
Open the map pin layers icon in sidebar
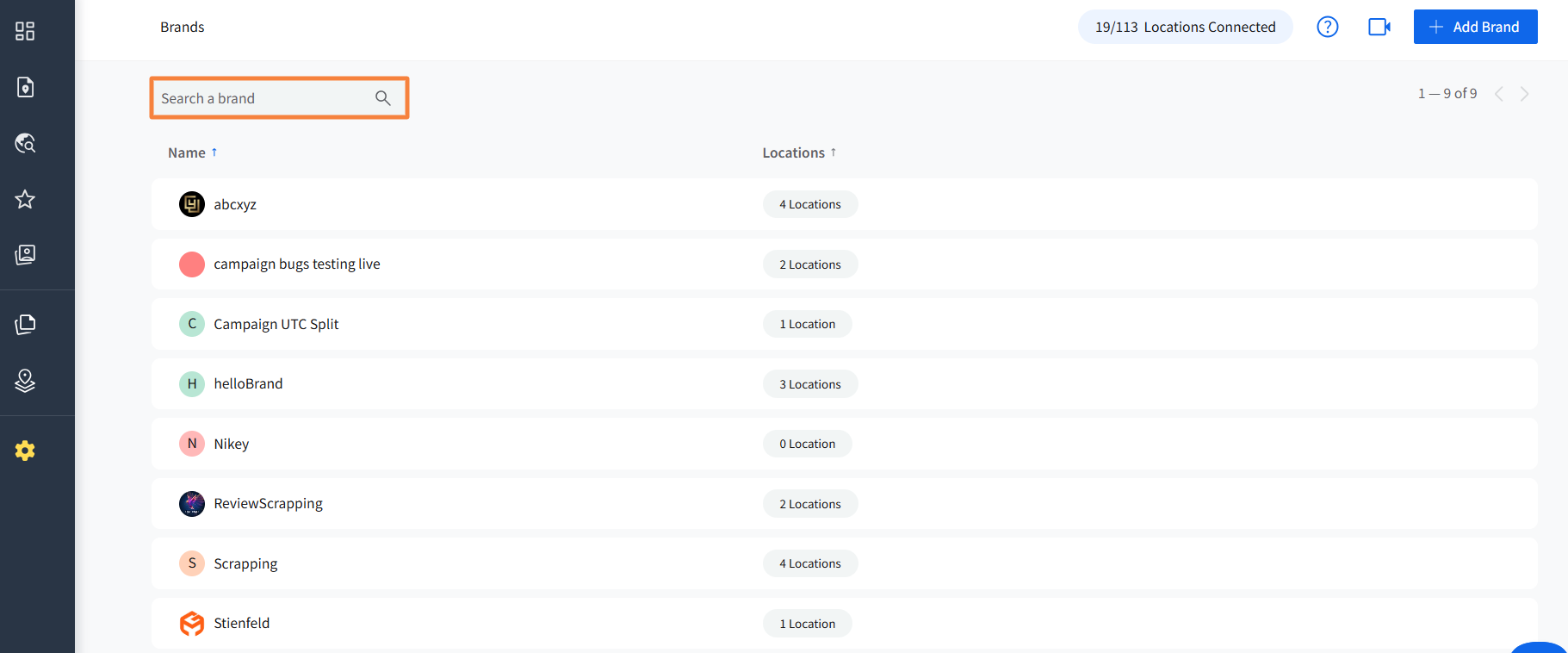click(25, 381)
